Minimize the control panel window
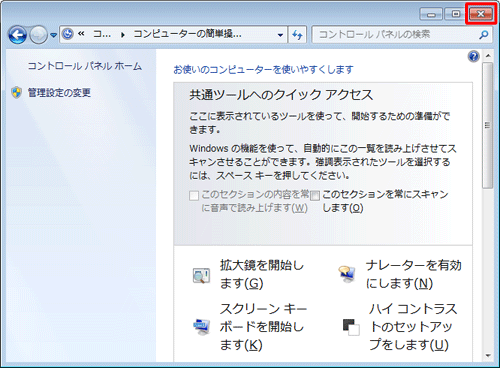 (x=431, y=14)
